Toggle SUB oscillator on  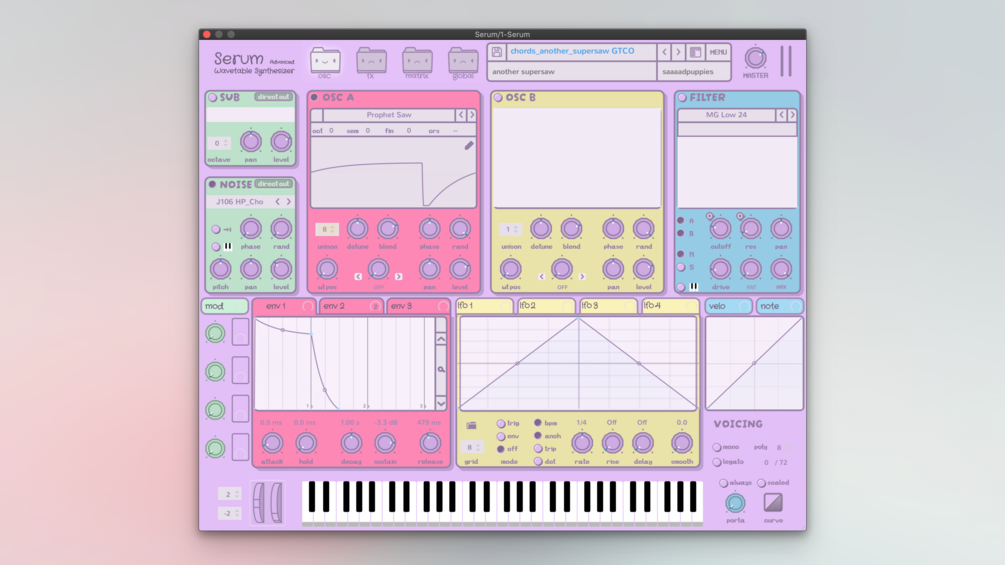[x=213, y=98]
